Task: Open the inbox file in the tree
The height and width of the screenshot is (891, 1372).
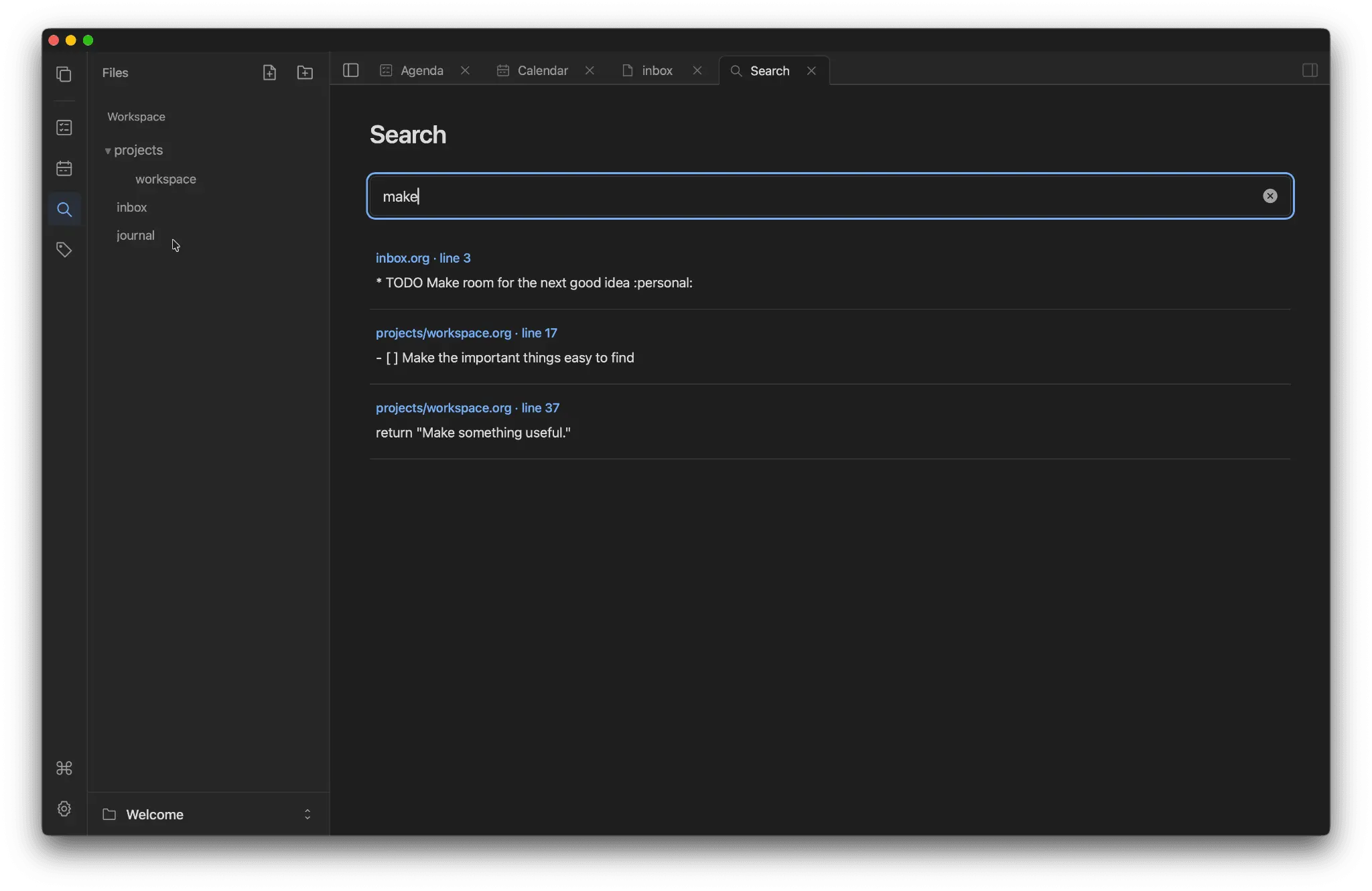Action: click(x=131, y=207)
